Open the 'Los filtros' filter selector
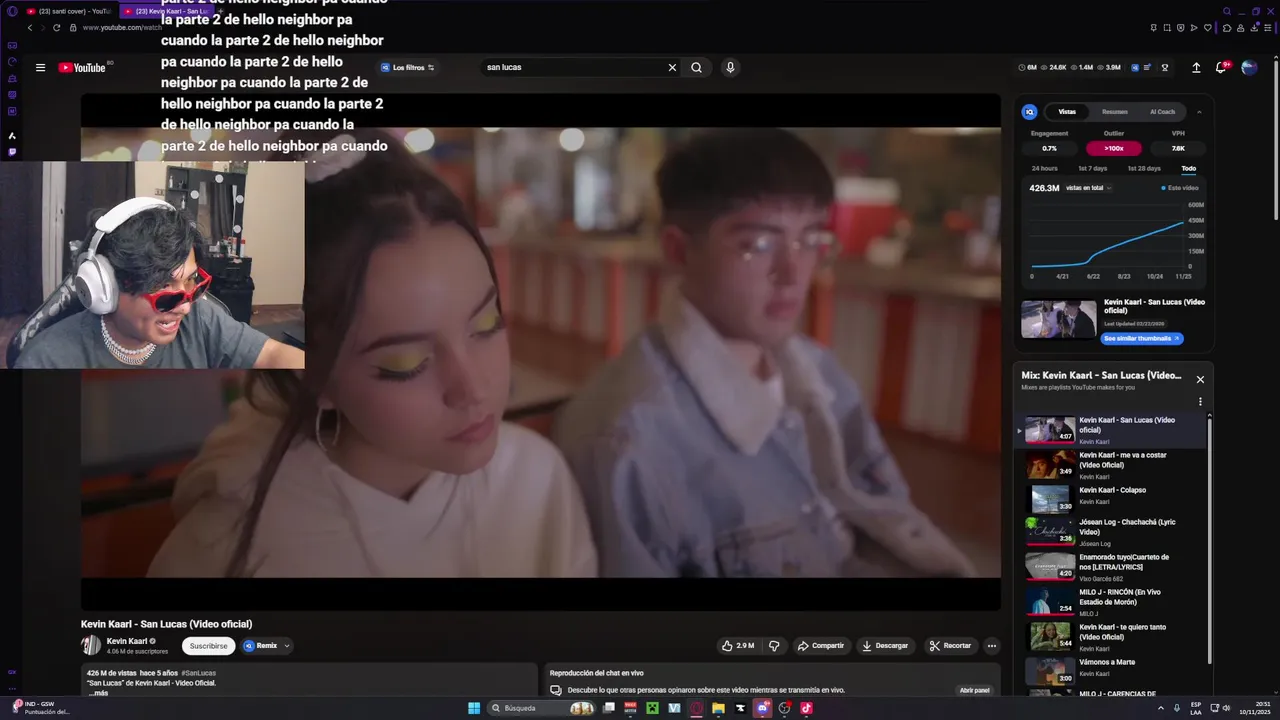 (407, 68)
